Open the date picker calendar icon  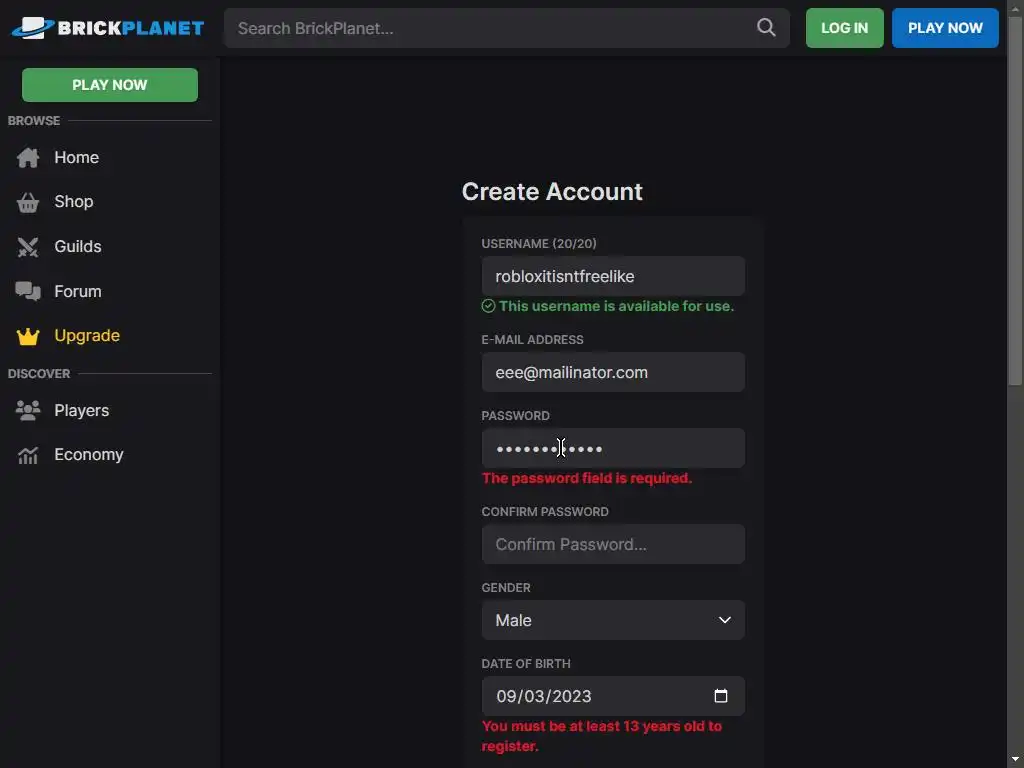721,696
